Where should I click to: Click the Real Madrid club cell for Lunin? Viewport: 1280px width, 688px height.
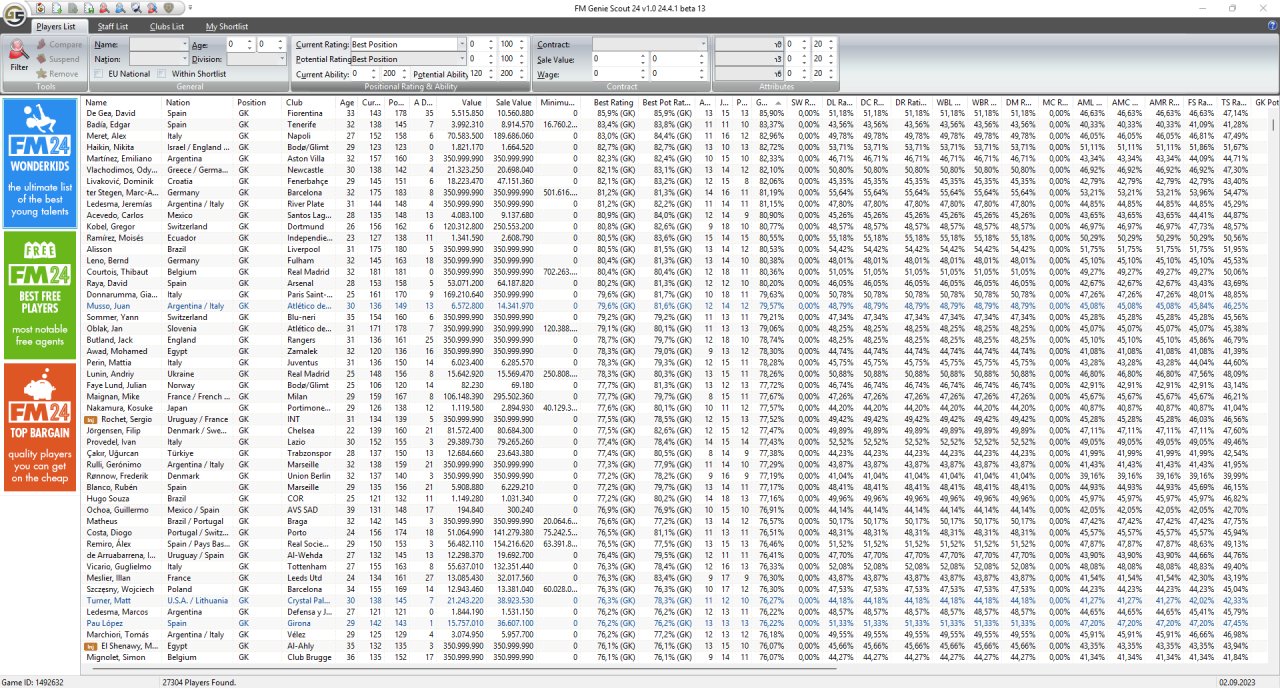pos(306,373)
